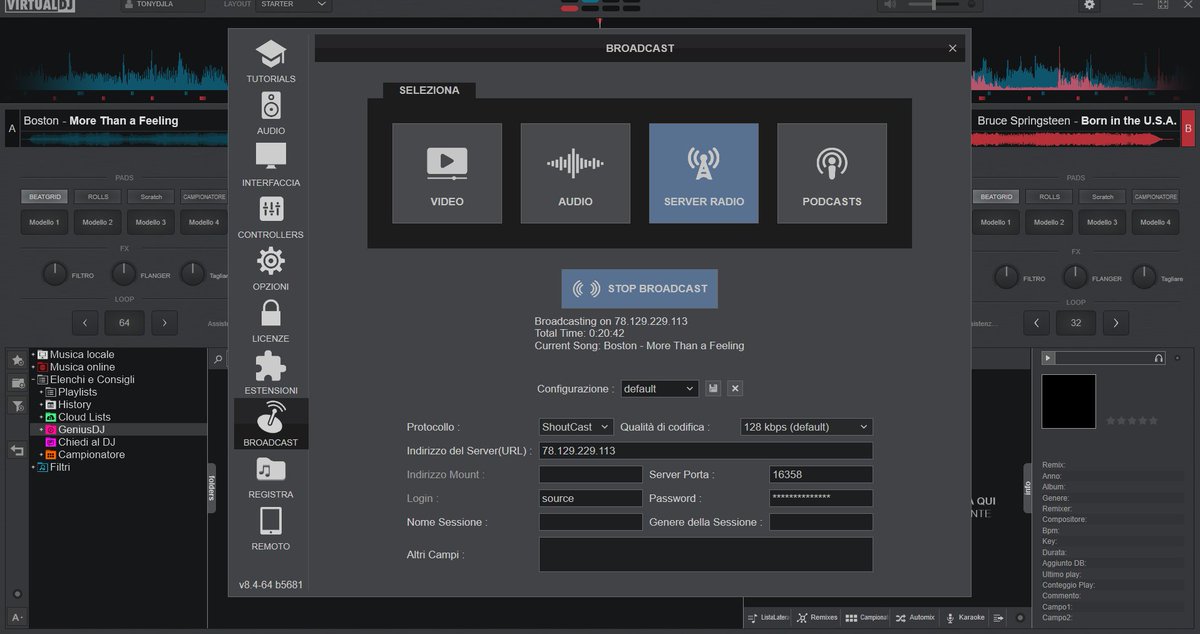The height and width of the screenshot is (634, 1200).
Task: Click the Server Porta input field
Action: pyautogui.click(x=821, y=475)
